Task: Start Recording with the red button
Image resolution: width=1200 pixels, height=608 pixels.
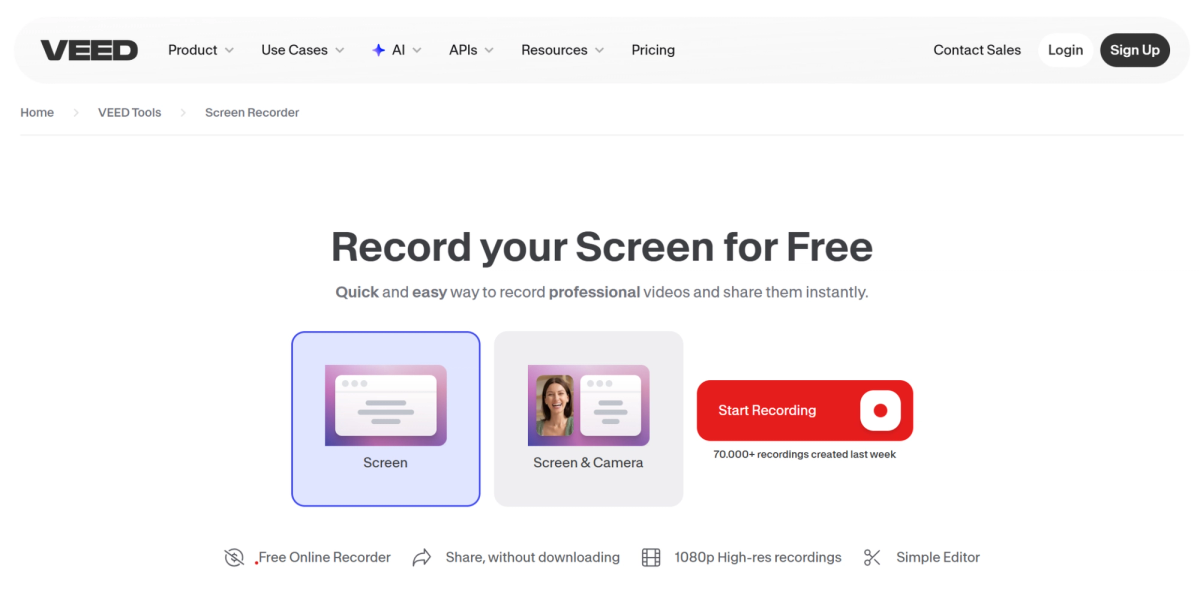Action: point(805,410)
